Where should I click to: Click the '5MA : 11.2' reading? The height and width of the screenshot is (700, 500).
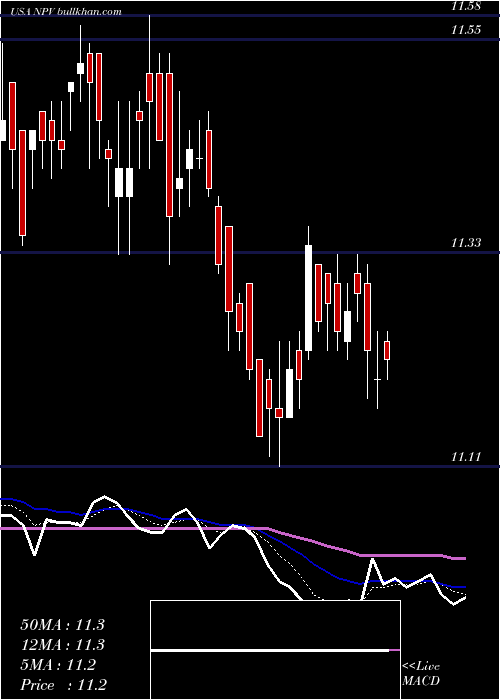coord(58,665)
